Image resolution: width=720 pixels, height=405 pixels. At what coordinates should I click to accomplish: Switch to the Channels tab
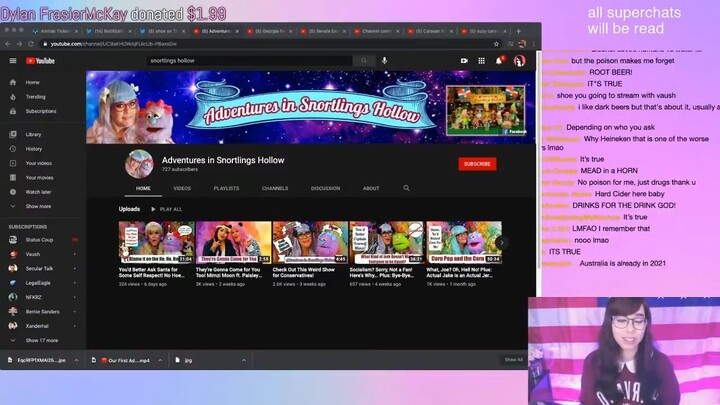[275, 188]
